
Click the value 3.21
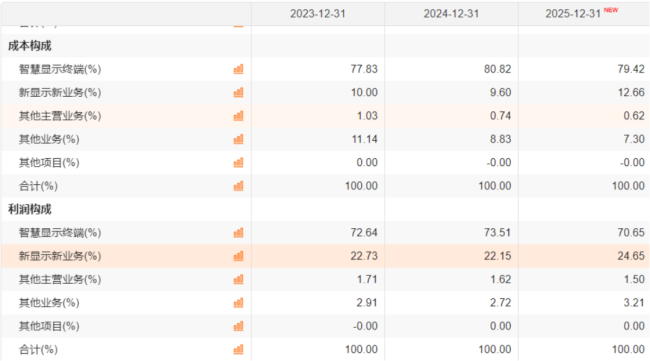tap(634, 303)
